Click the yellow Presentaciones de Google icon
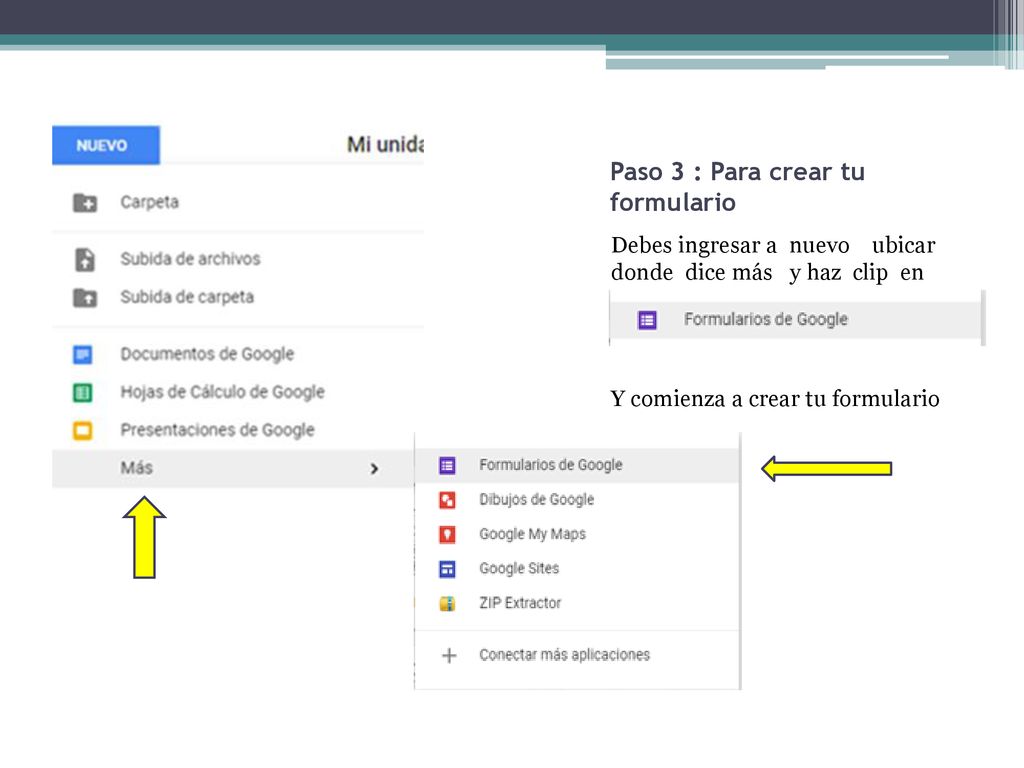Image resolution: width=1024 pixels, height=768 pixels. click(82, 431)
